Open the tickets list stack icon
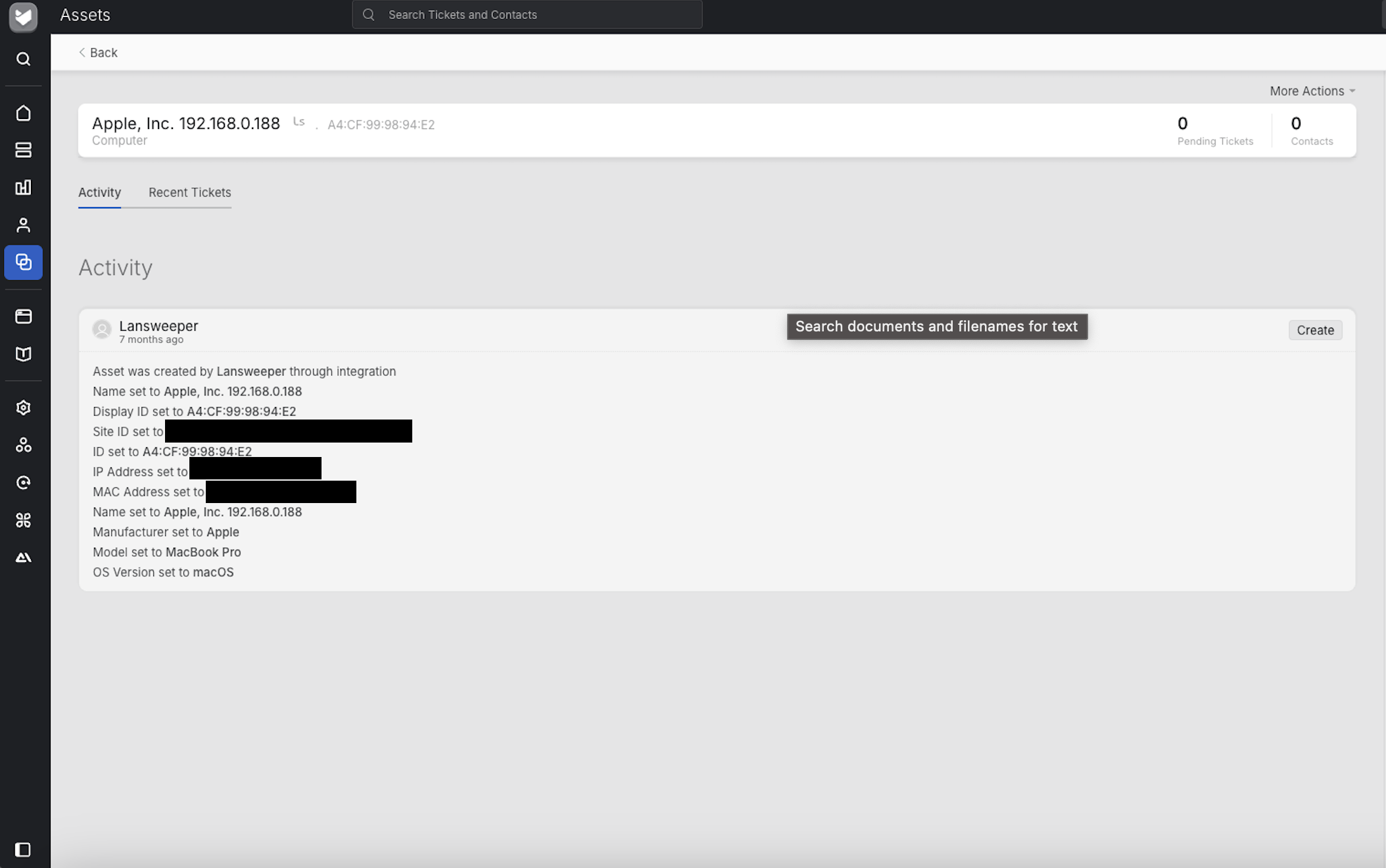This screenshot has width=1386, height=868. [x=23, y=150]
